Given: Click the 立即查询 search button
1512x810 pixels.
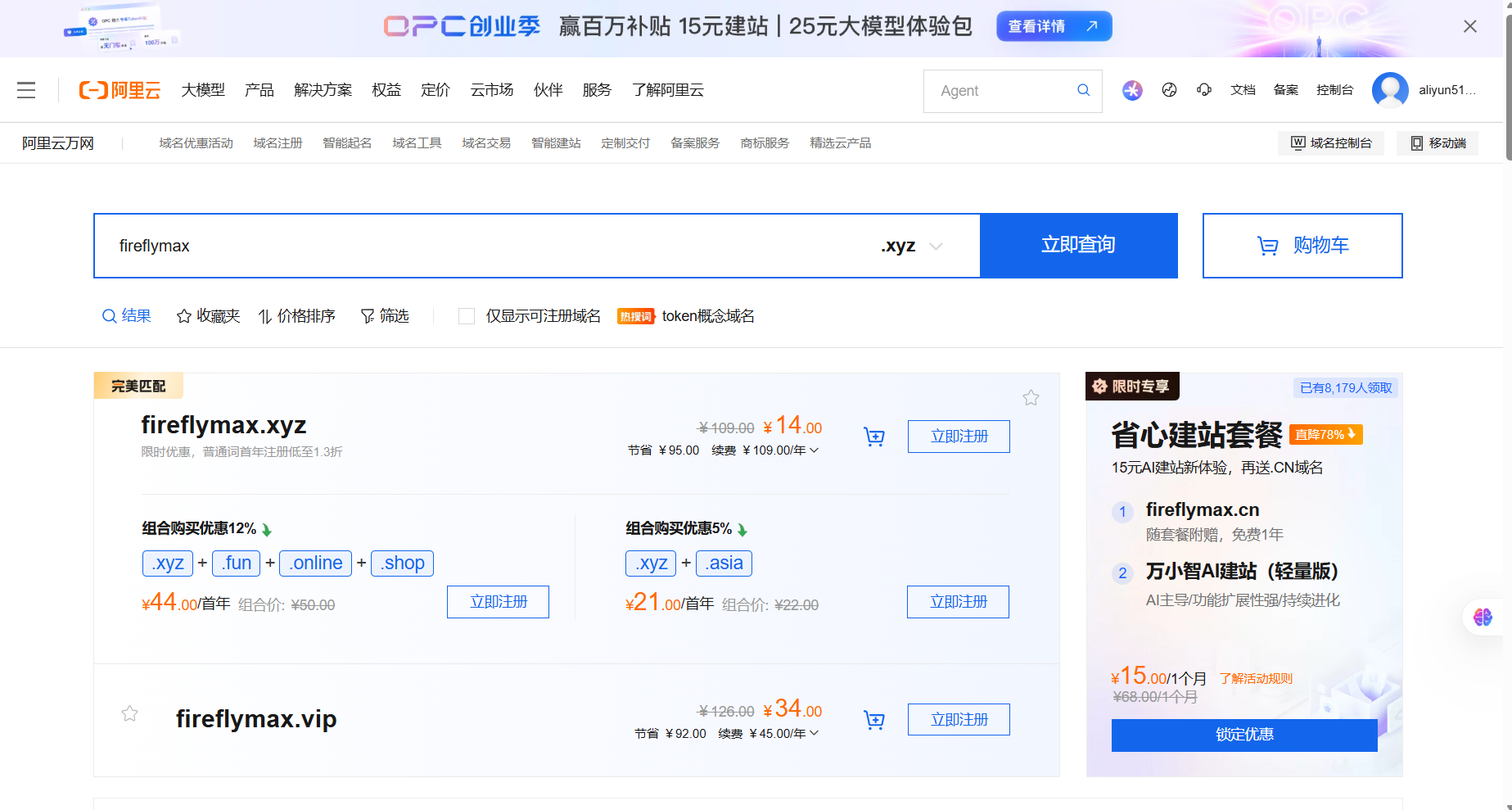Looking at the screenshot, I should [x=1079, y=246].
